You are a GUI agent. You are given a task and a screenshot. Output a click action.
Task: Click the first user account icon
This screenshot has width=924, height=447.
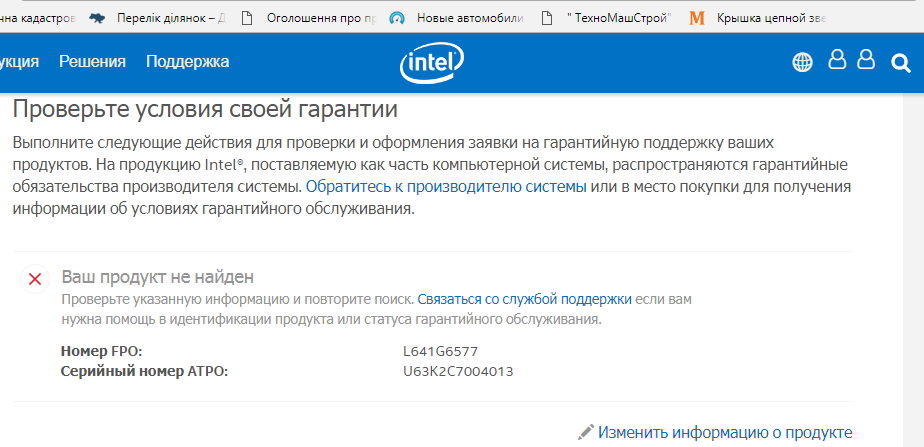[837, 59]
